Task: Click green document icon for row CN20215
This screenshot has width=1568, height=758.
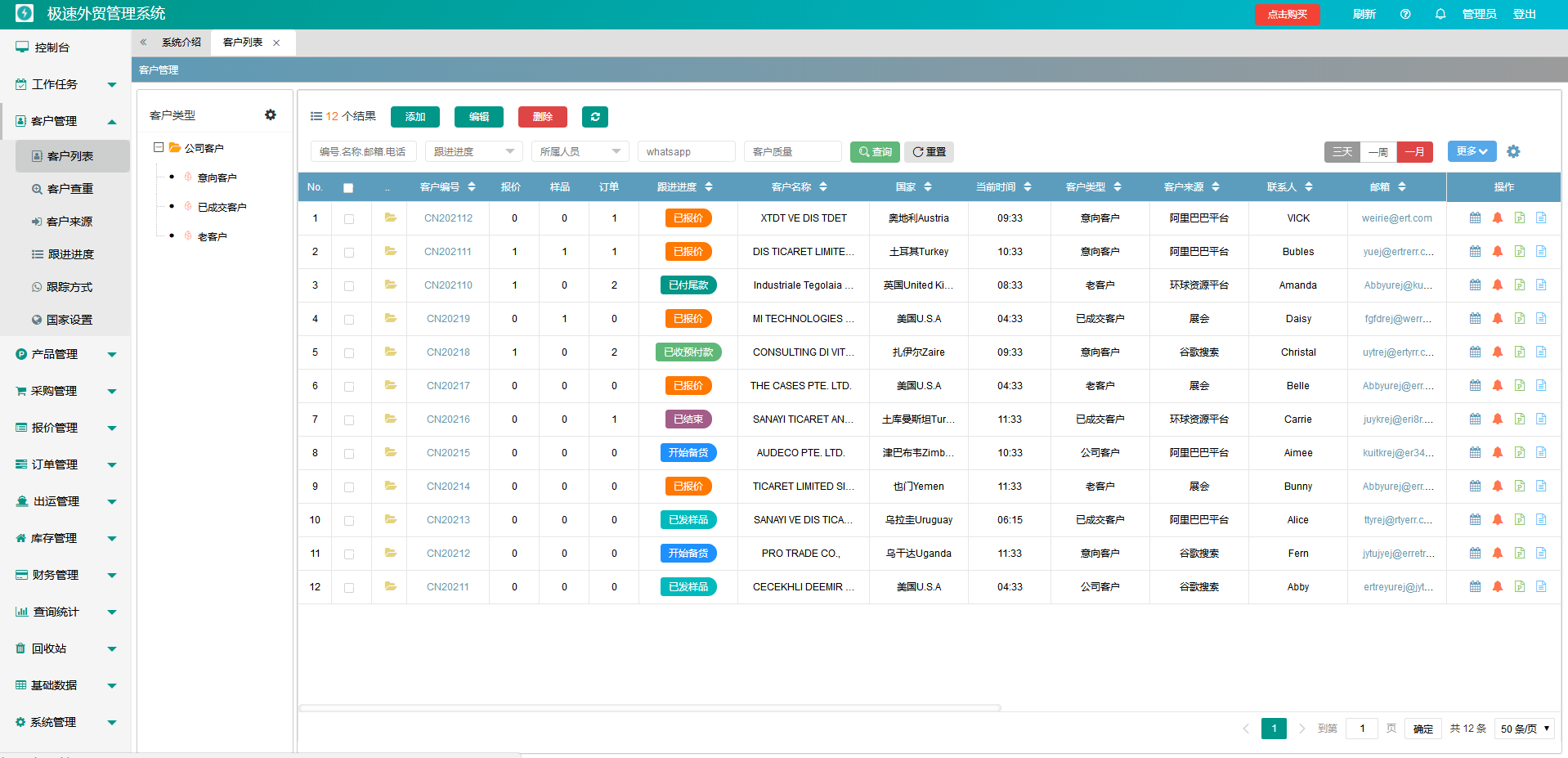Action: (1520, 452)
